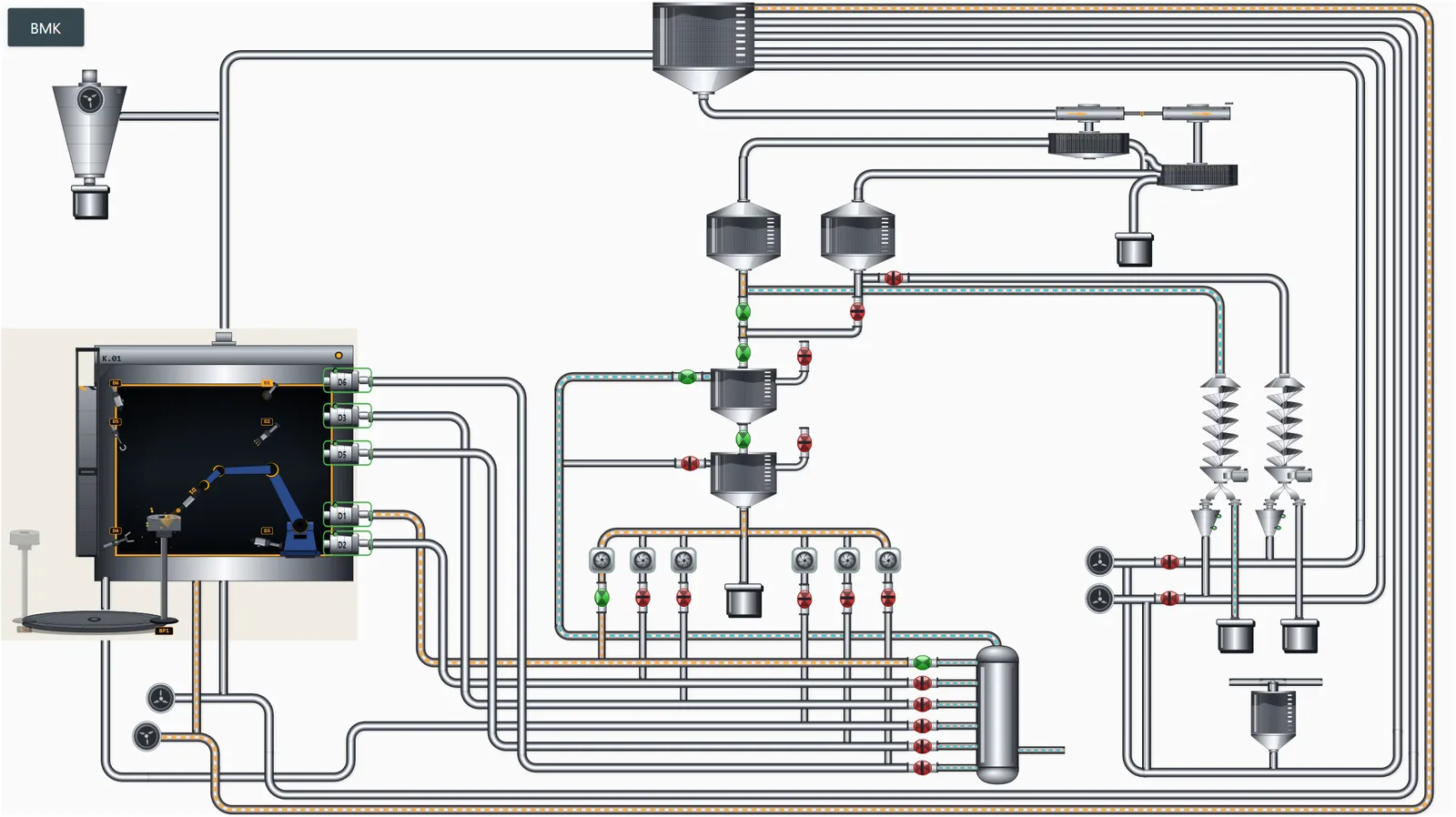The width and height of the screenshot is (1456, 817).
Task: Select the round turntable below the chamber
Action: click(x=94, y=623)
